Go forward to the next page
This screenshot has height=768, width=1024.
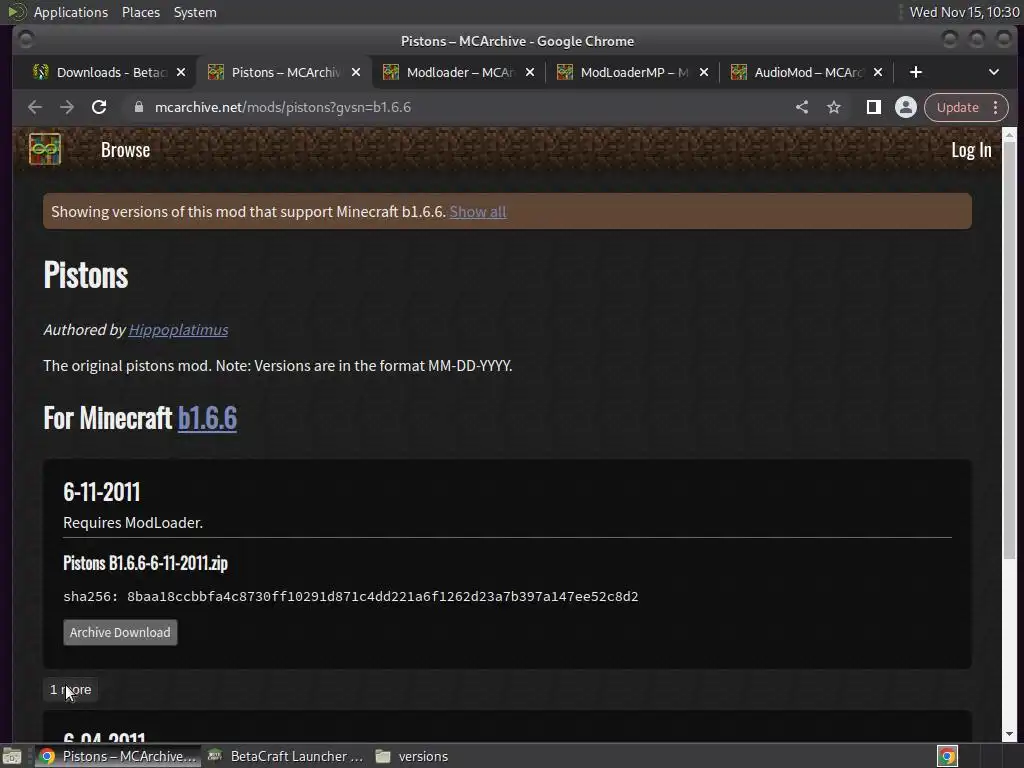pyautogui.click(x=67, y=107)
